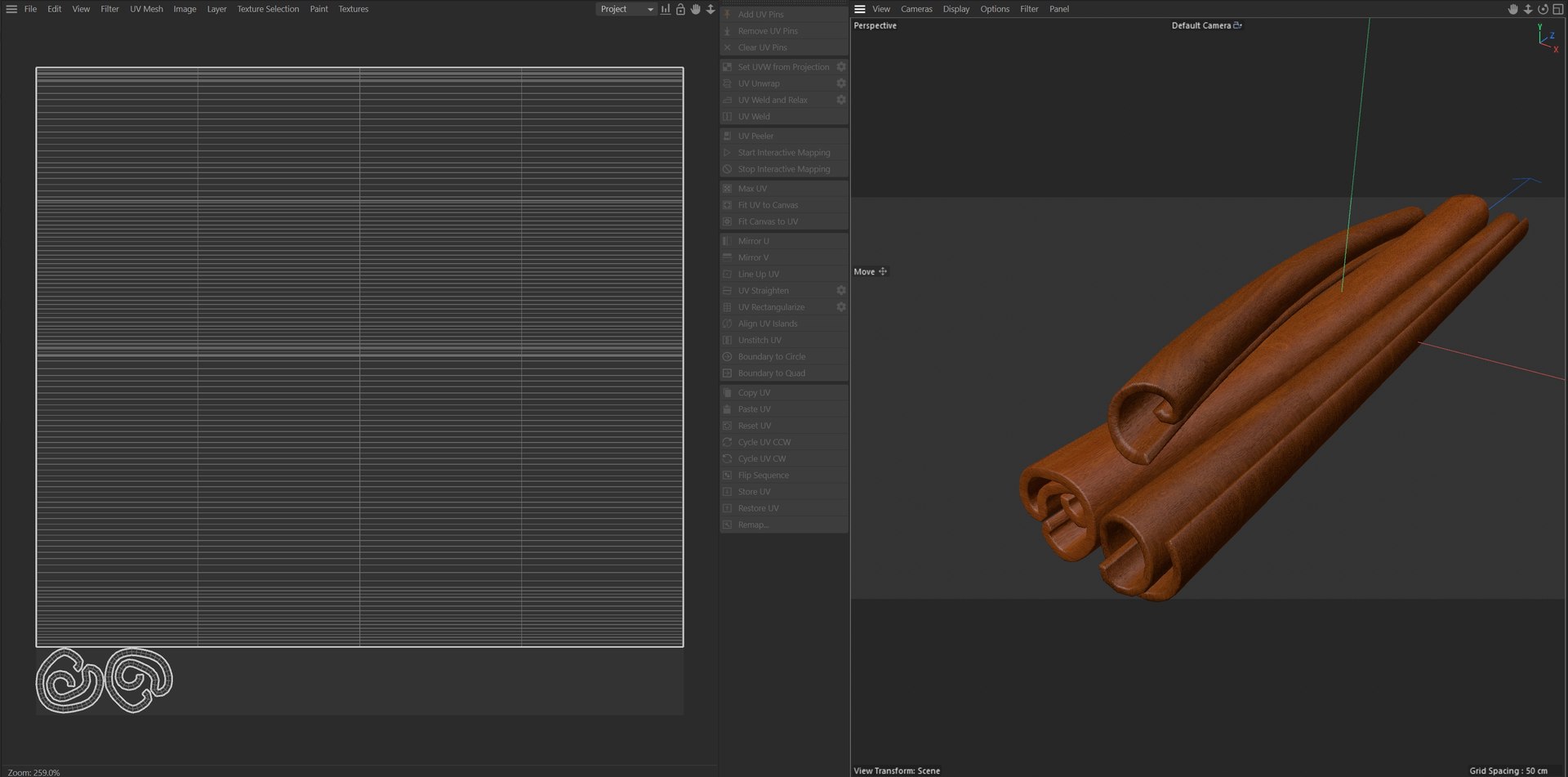
Task: Click the UV Rectangularize icon
Action: pyautogui.click(x=727, y=307)
